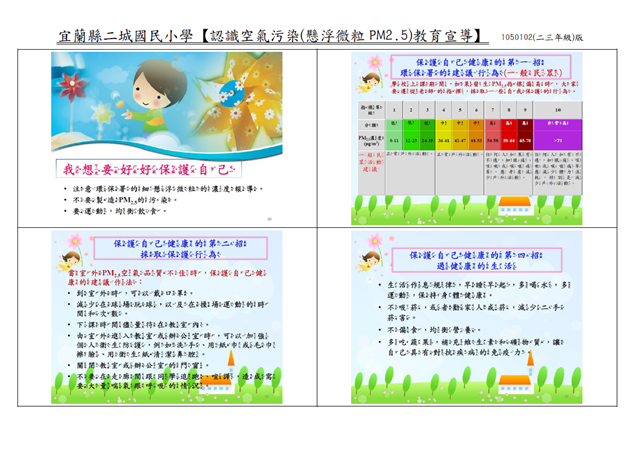Click the fairy girl on the 第二招 slide
This screenshot has height=453, width=640.
70,262
